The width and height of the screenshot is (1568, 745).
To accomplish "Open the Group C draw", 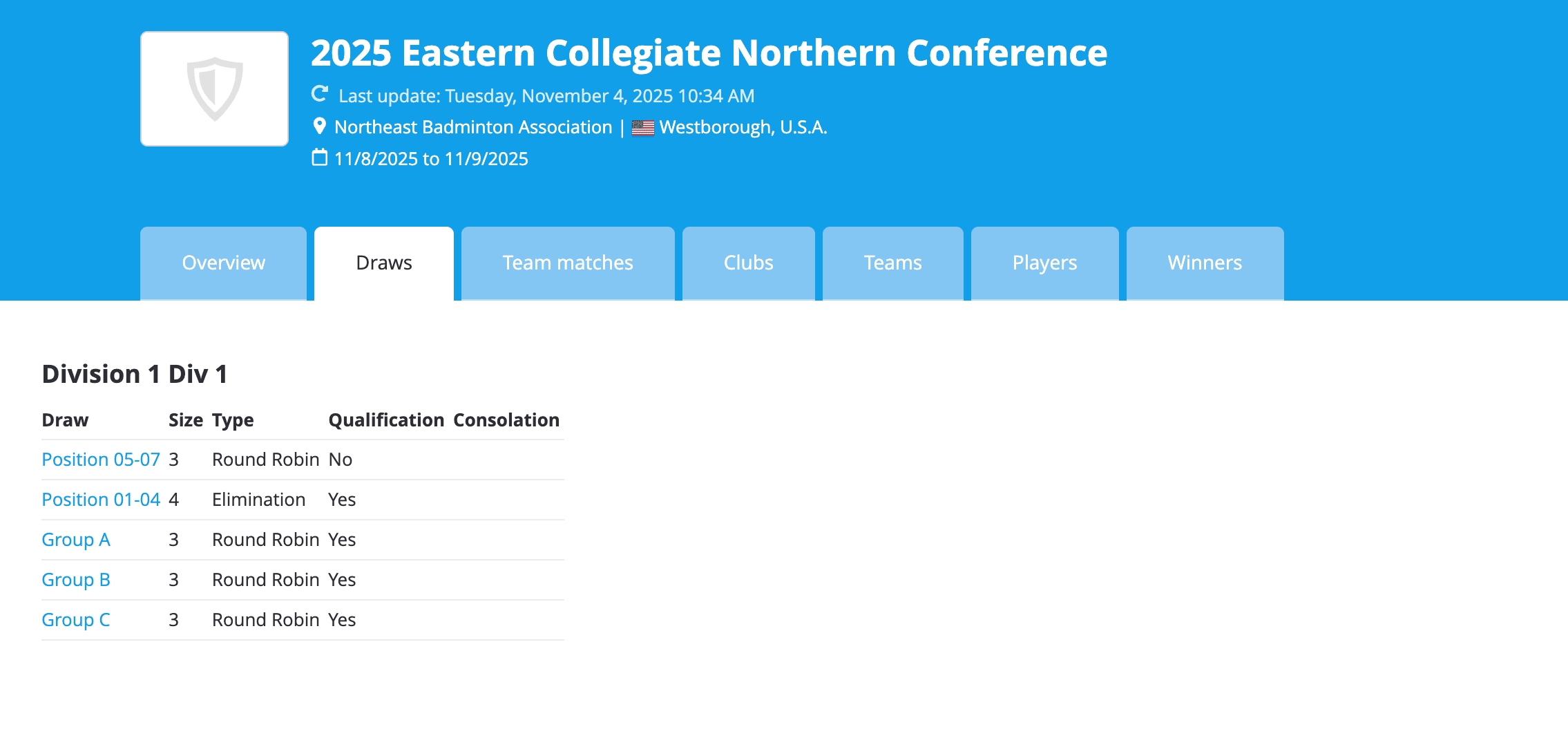I will click(76, 620).
